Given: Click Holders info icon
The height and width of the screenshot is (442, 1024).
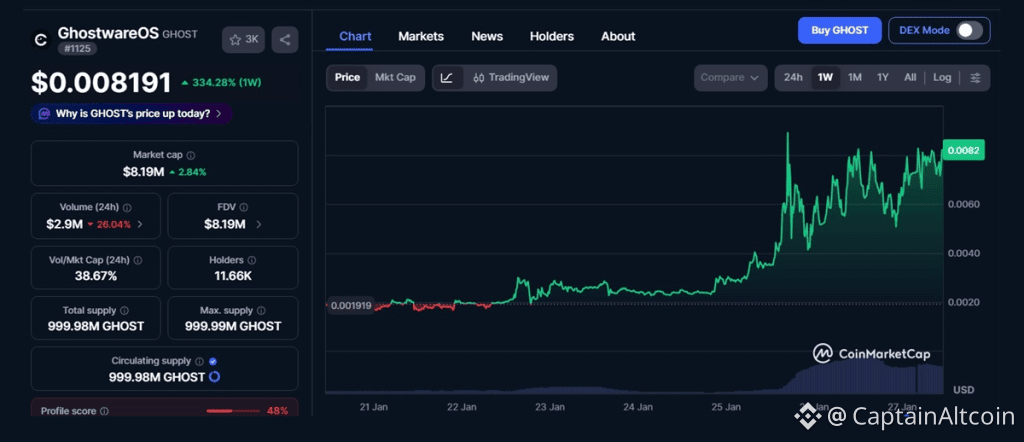Looking at the screenshot, I should [x=253, y=260].
